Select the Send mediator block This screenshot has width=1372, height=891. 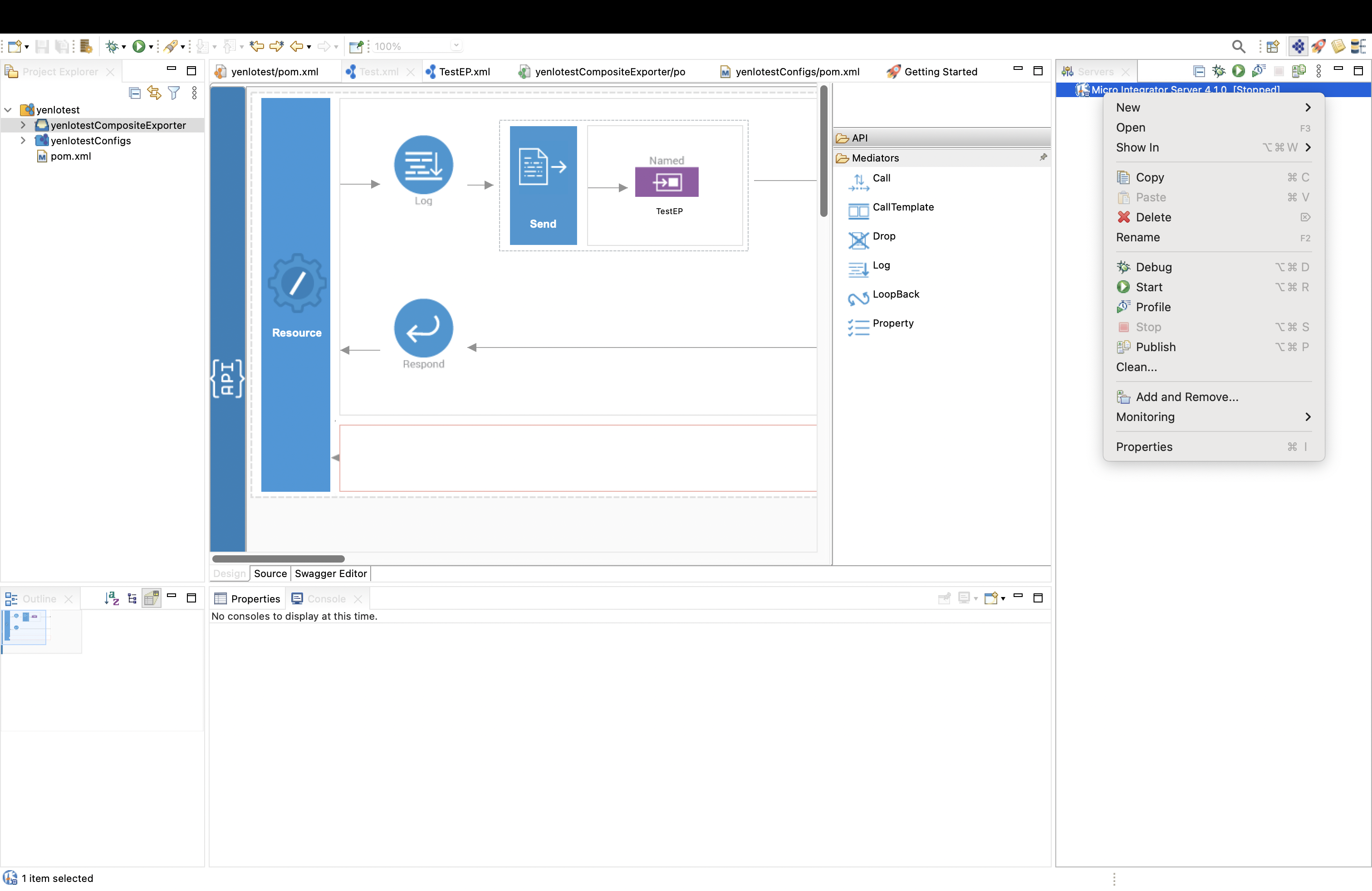[x=543, y=185]
